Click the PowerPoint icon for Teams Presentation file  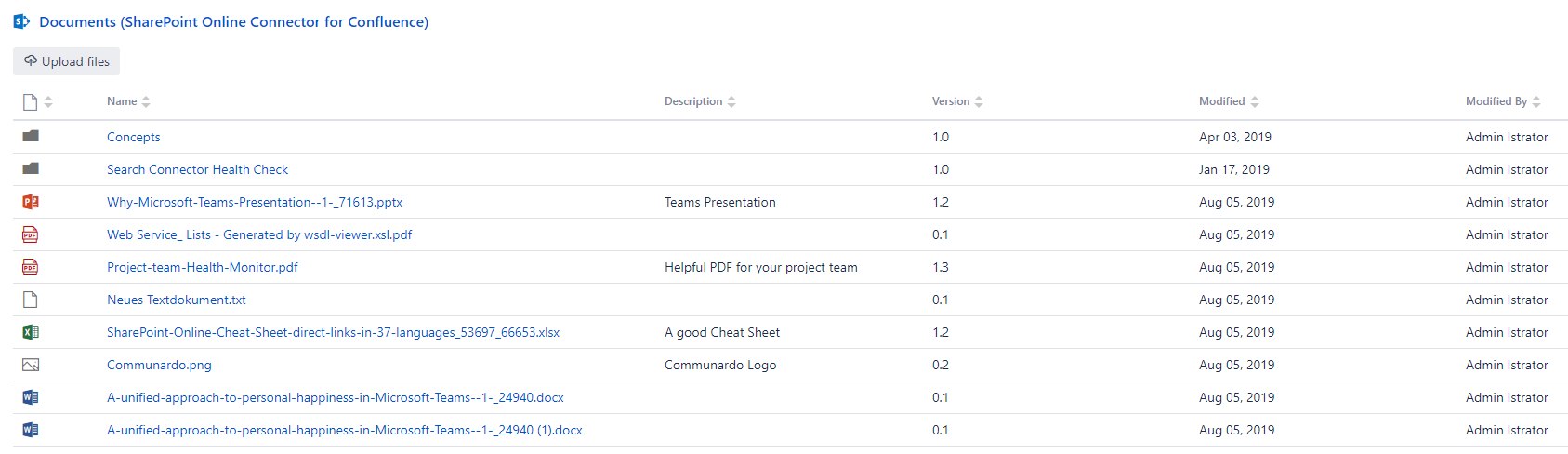coord(31,202)
